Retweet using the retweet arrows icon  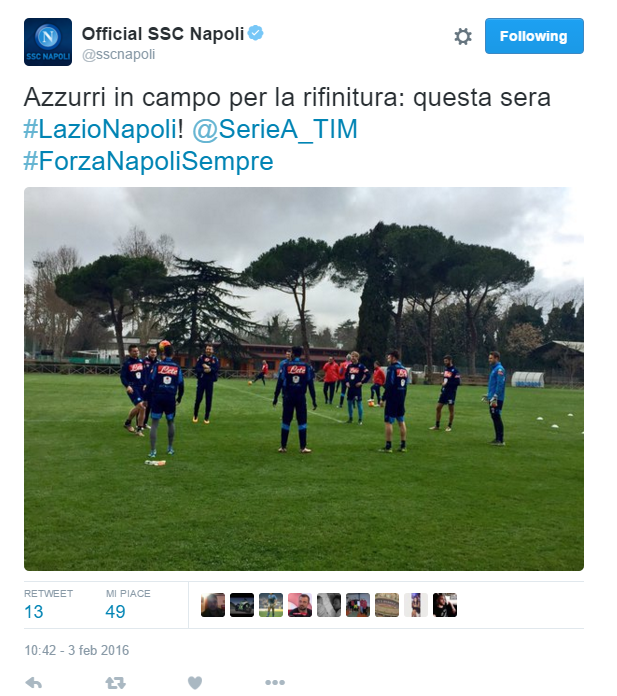[x=115, y=683]
